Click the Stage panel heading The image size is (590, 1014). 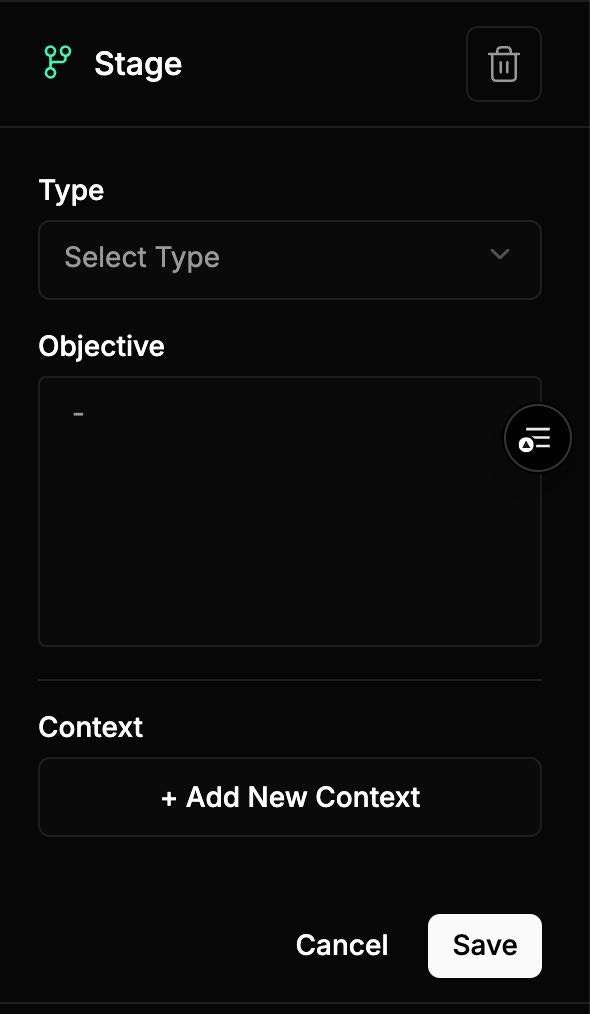click(138, 63)
